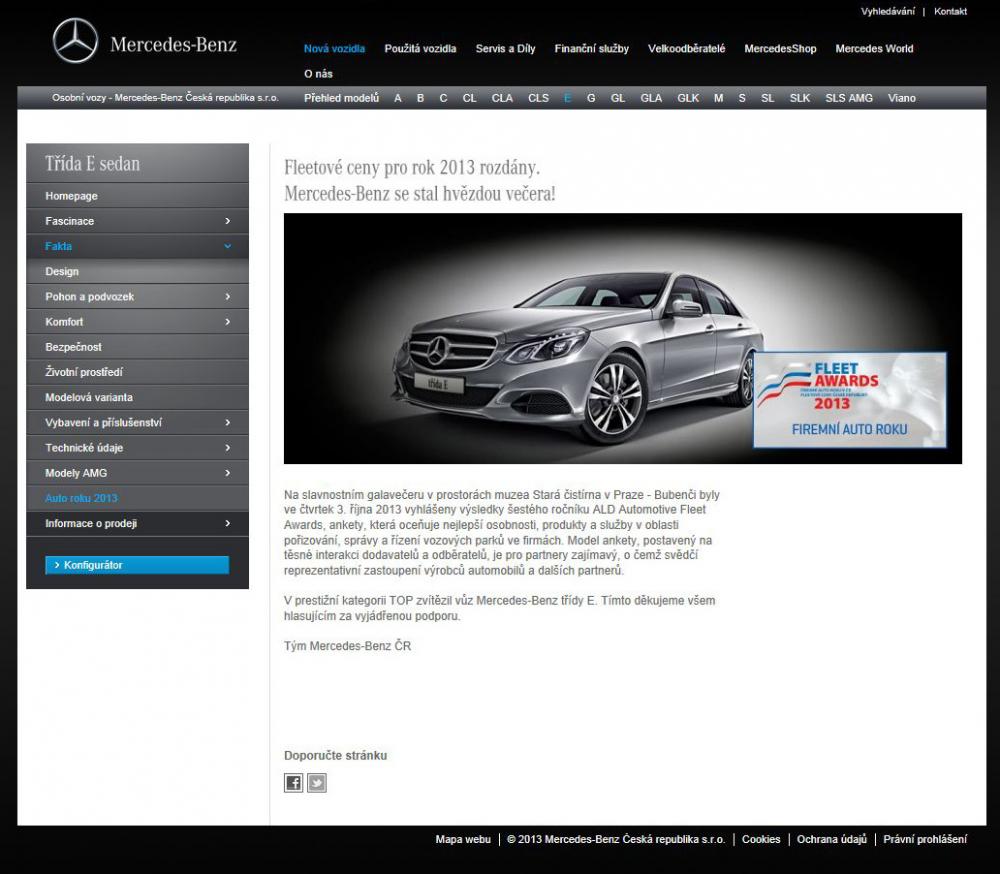Select model class CLS

point(538,98)
